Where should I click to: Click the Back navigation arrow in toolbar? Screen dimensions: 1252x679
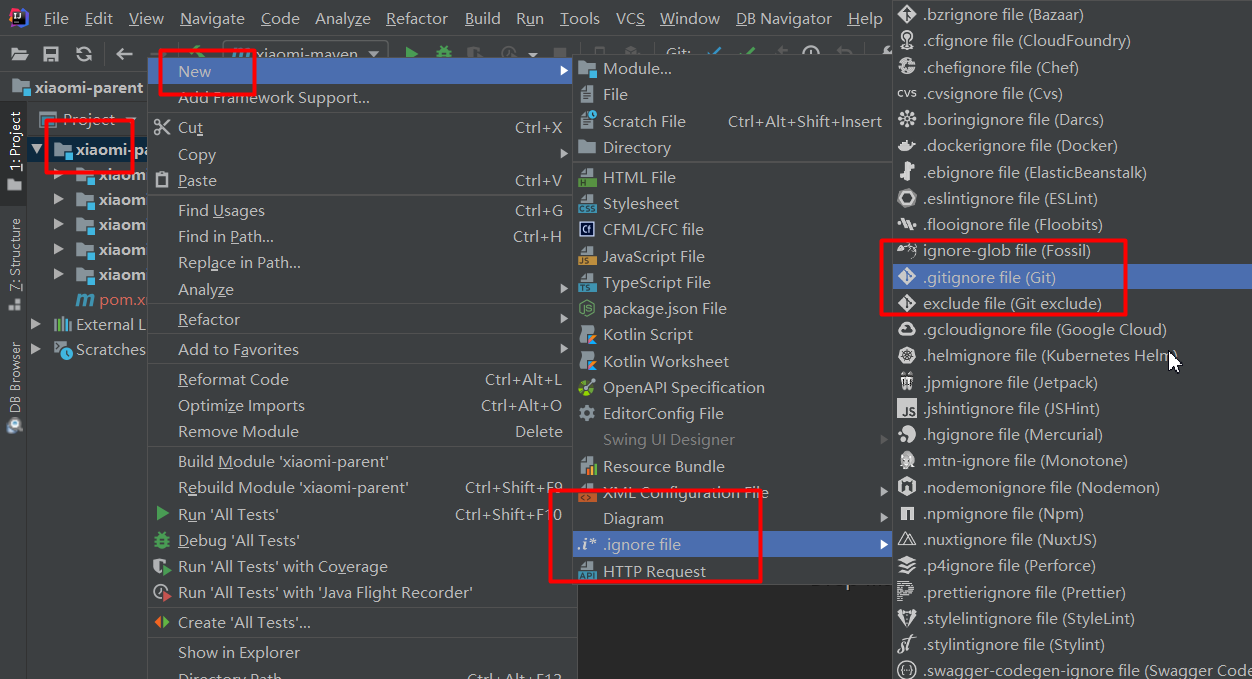pyautogui.click(x=124, y=54)
